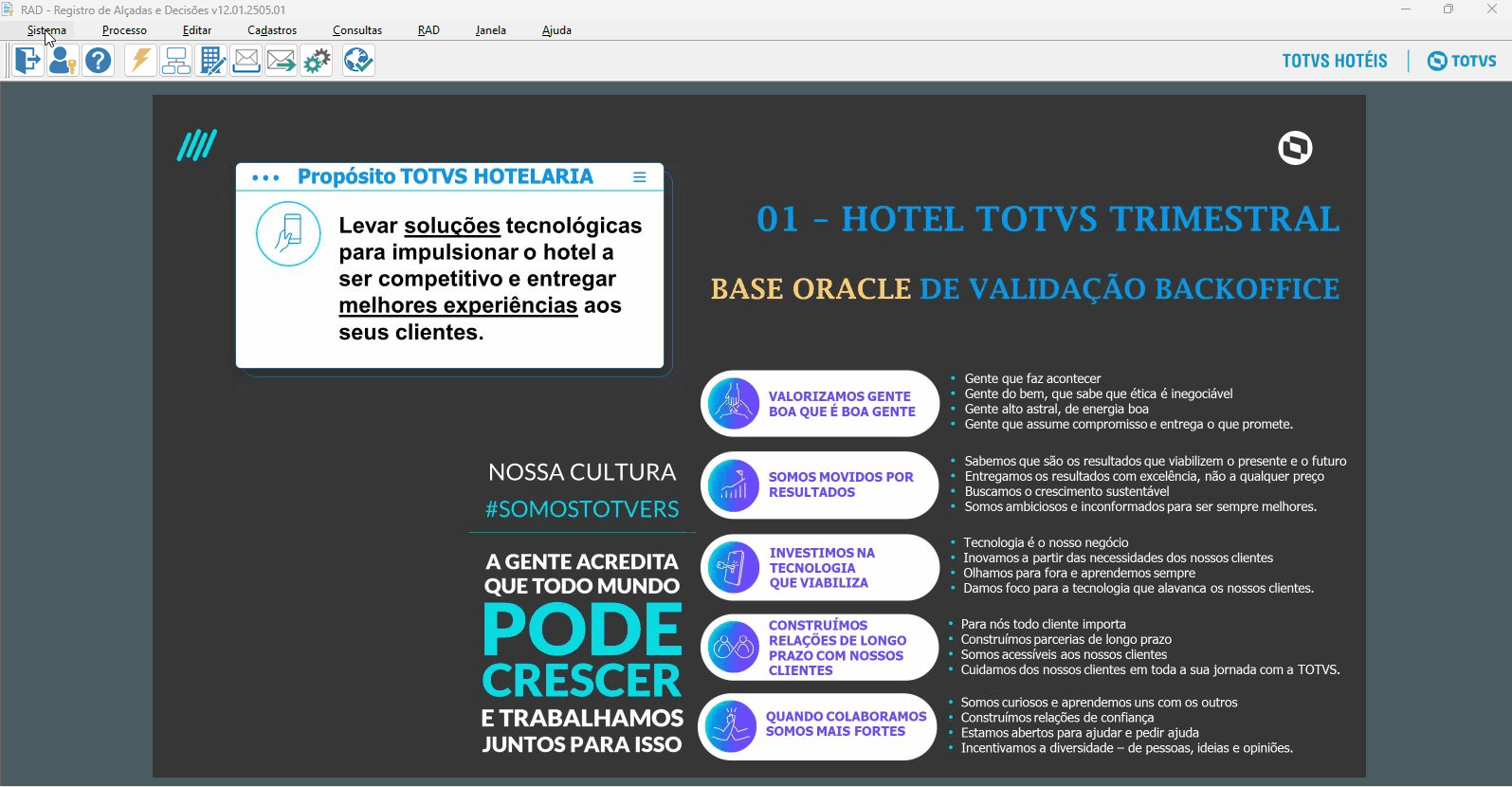Click the TOTVS HOTÉIS logo text
Screen dimensions: 1512x787
click(1335, 61)
